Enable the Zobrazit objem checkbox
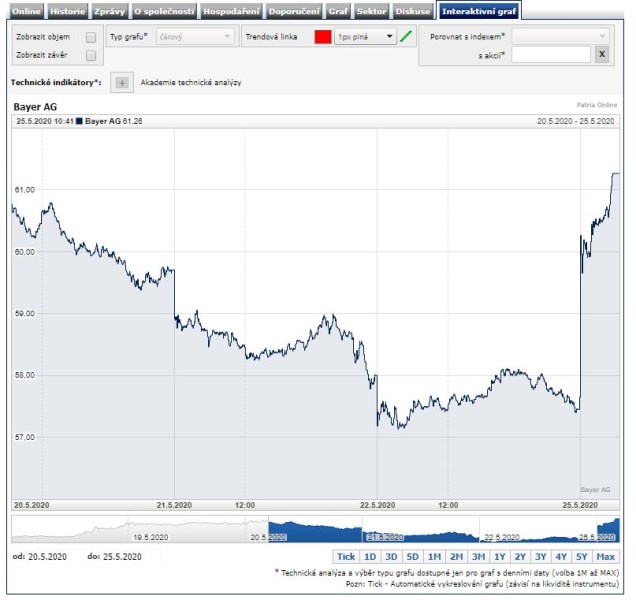Screen dimensions: 636x600 [x=90, y=37]
